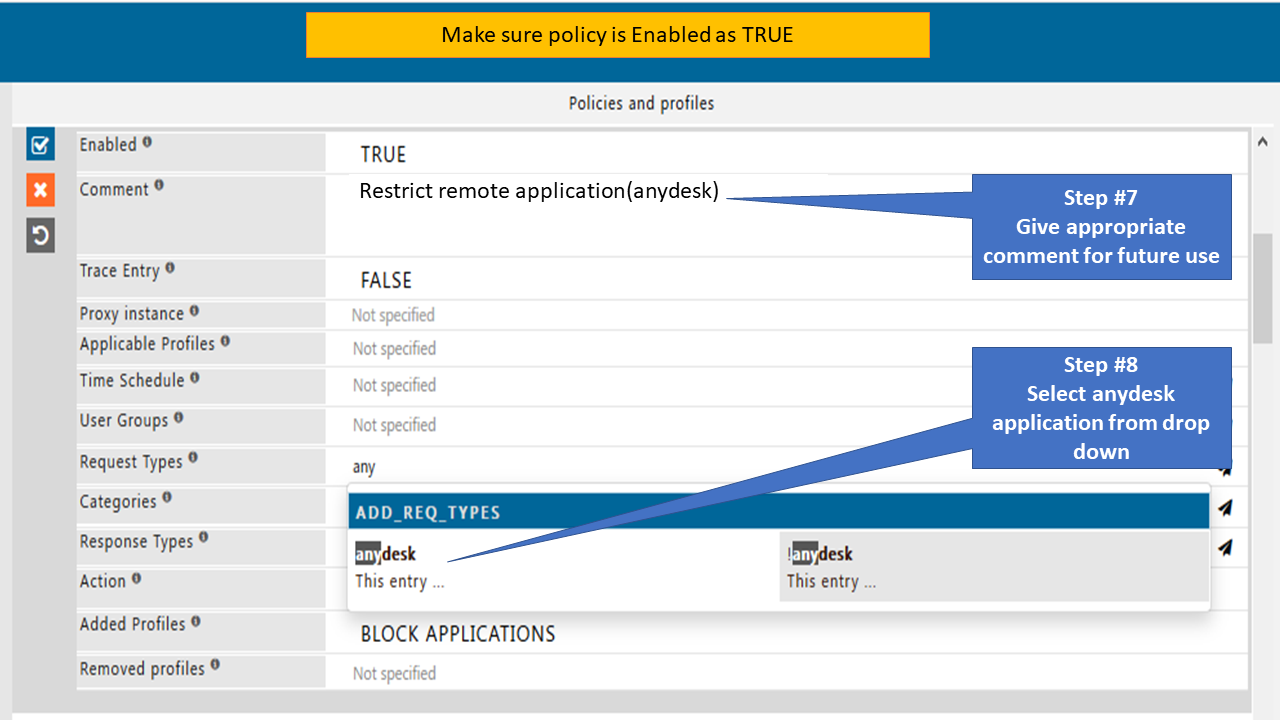
Task: Click info icon beside Request Types
Action: (193, 459)
